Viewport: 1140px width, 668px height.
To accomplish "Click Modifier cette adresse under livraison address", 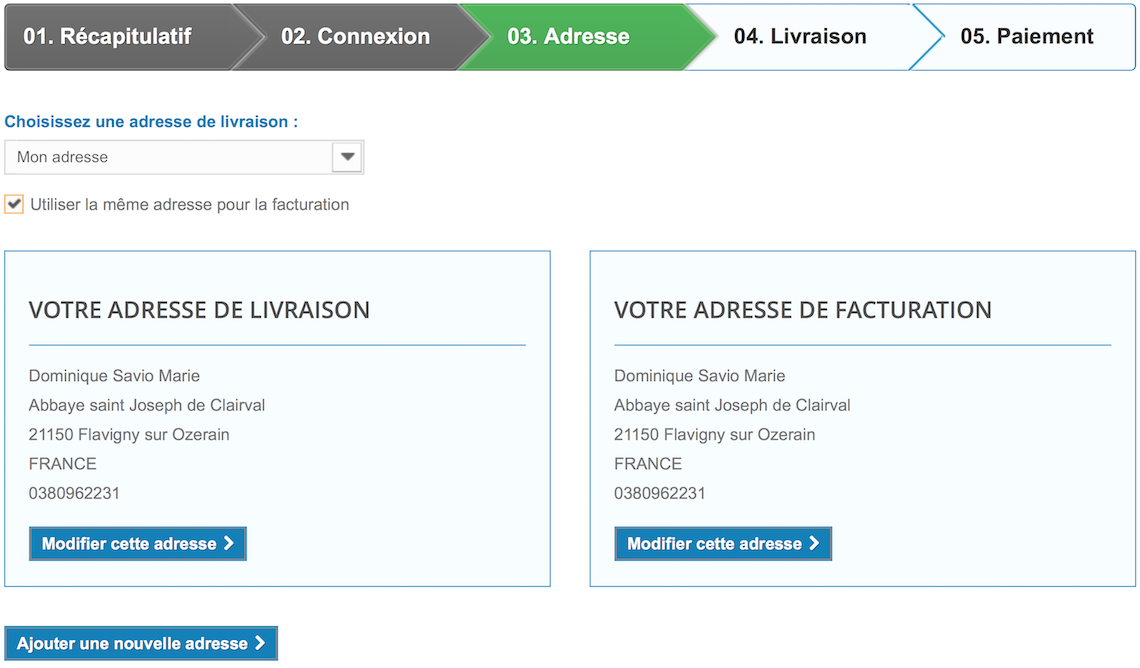I will click(137, 543).
